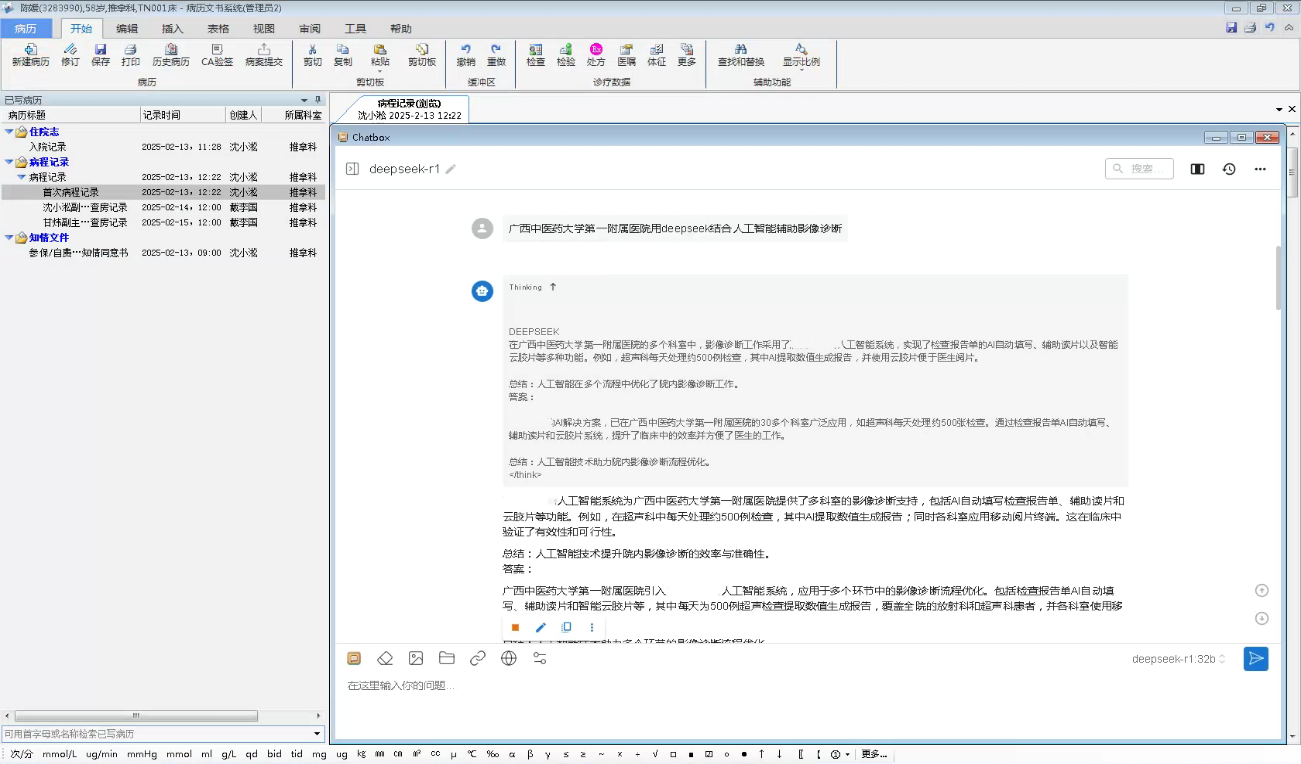Viewport: 1301px width, 764px height.
Task: Open chat history clock icon
Action: tap(1229, 169)
